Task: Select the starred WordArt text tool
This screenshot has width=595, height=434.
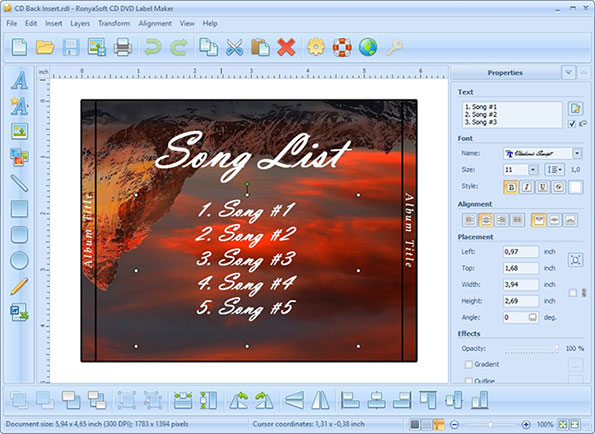Action: tap(19, 105)
